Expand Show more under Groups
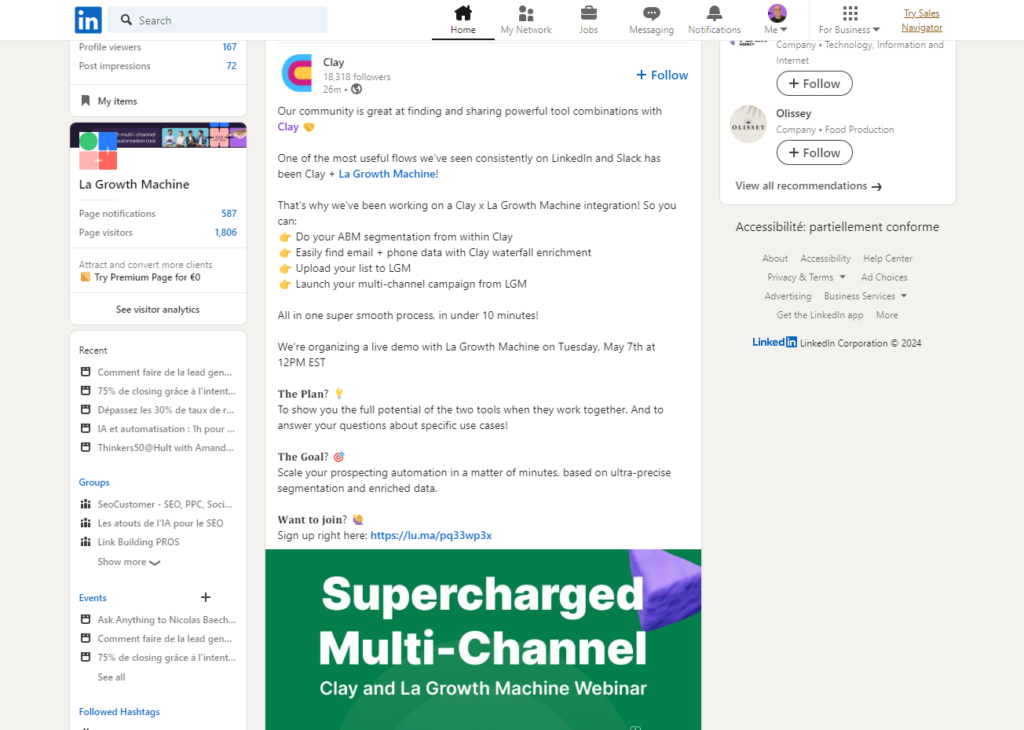 [128, 562]
